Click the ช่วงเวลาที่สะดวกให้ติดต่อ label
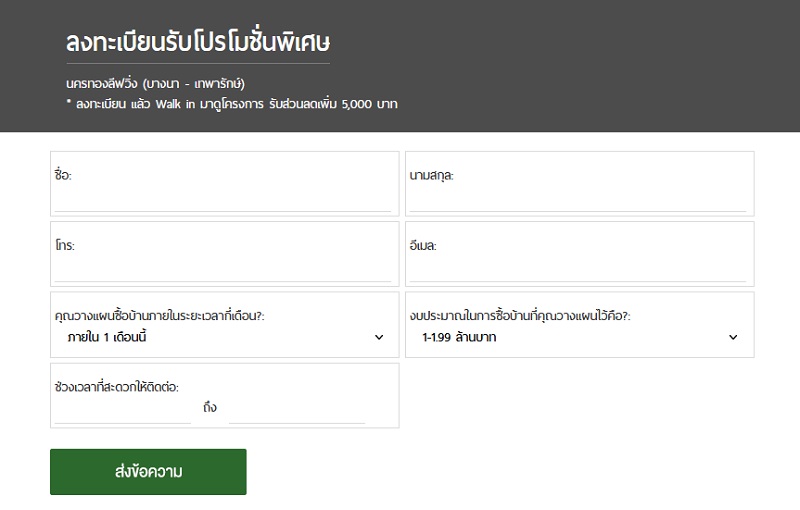800x510 pixels. [117, 387]
